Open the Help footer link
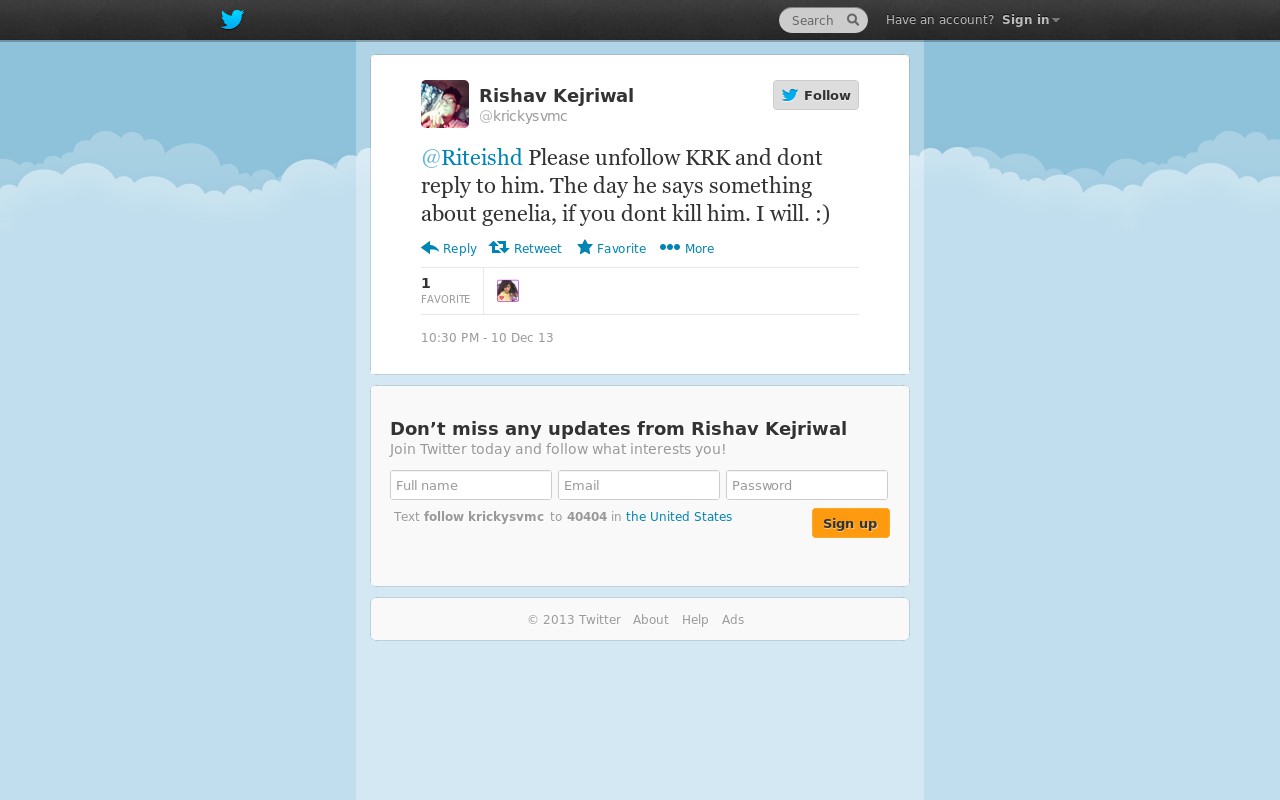 click(695, 620)
